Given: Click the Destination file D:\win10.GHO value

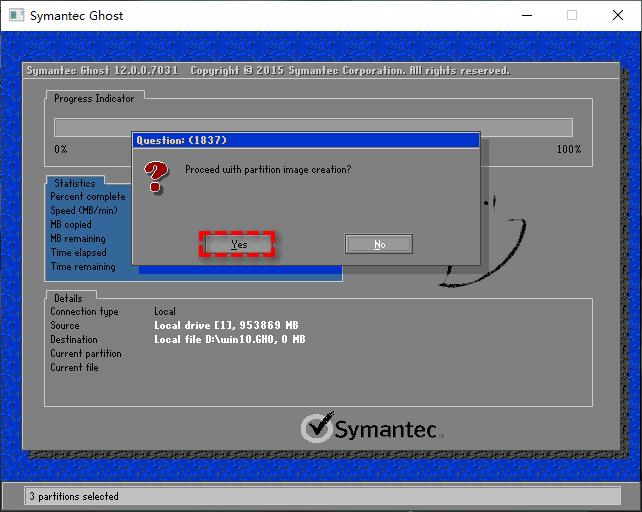Looking at the screenshot, I should click(230, 340).
